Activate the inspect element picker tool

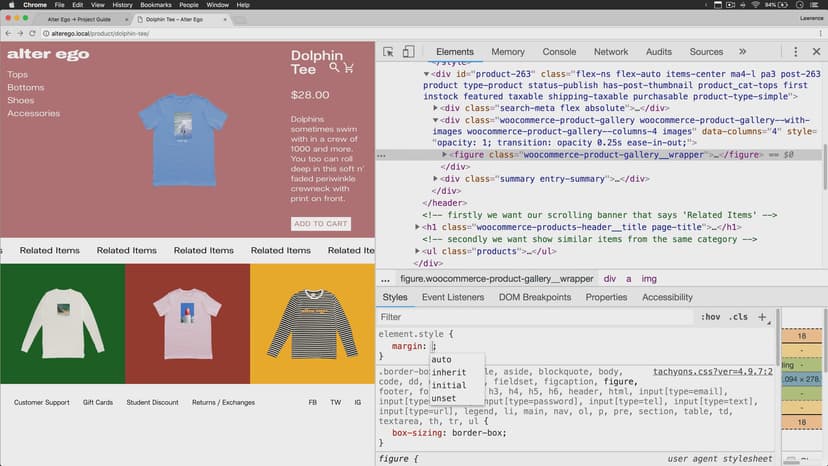(387, 52)
